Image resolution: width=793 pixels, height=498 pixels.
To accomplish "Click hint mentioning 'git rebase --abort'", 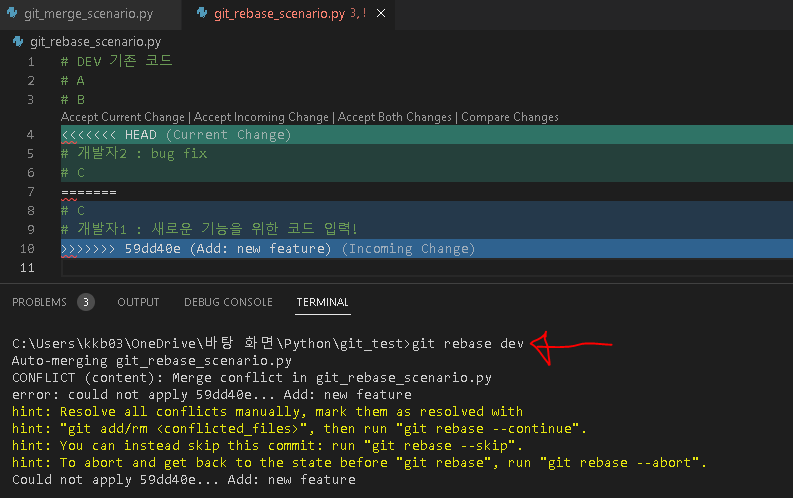I will coord(359,463).
